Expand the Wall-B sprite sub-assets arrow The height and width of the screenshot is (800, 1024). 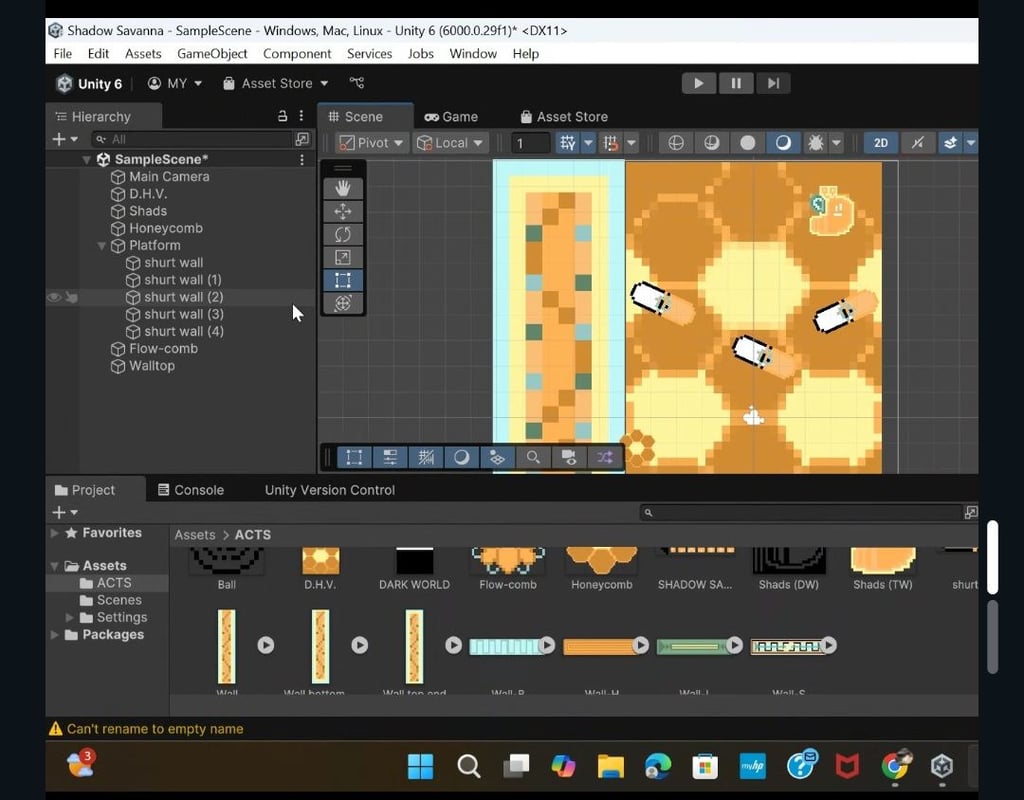tap(547, 645)
